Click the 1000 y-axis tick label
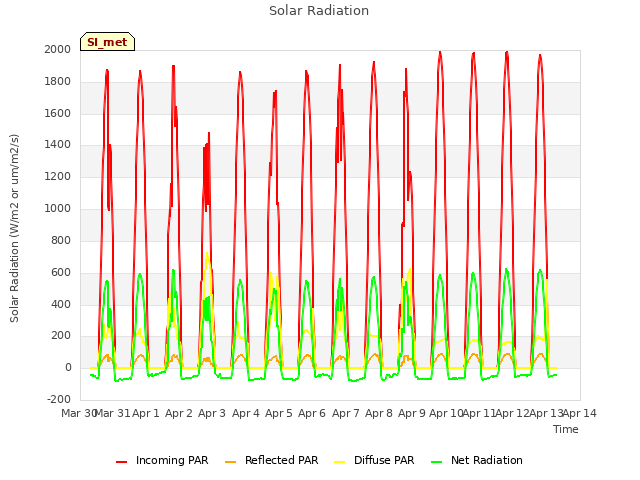 pyautogui.click(x=58, y=209)
